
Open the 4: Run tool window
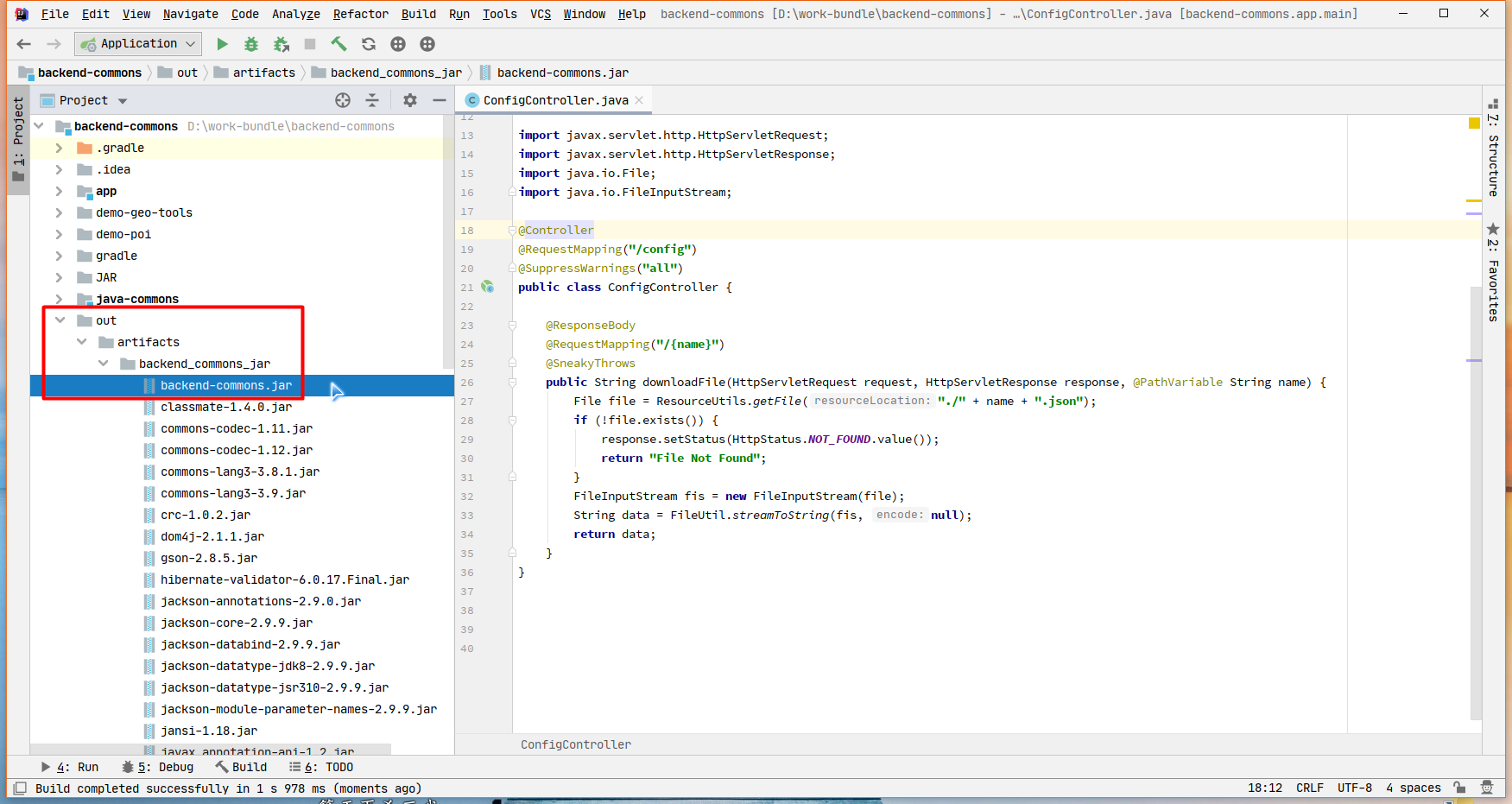[70, 767]
